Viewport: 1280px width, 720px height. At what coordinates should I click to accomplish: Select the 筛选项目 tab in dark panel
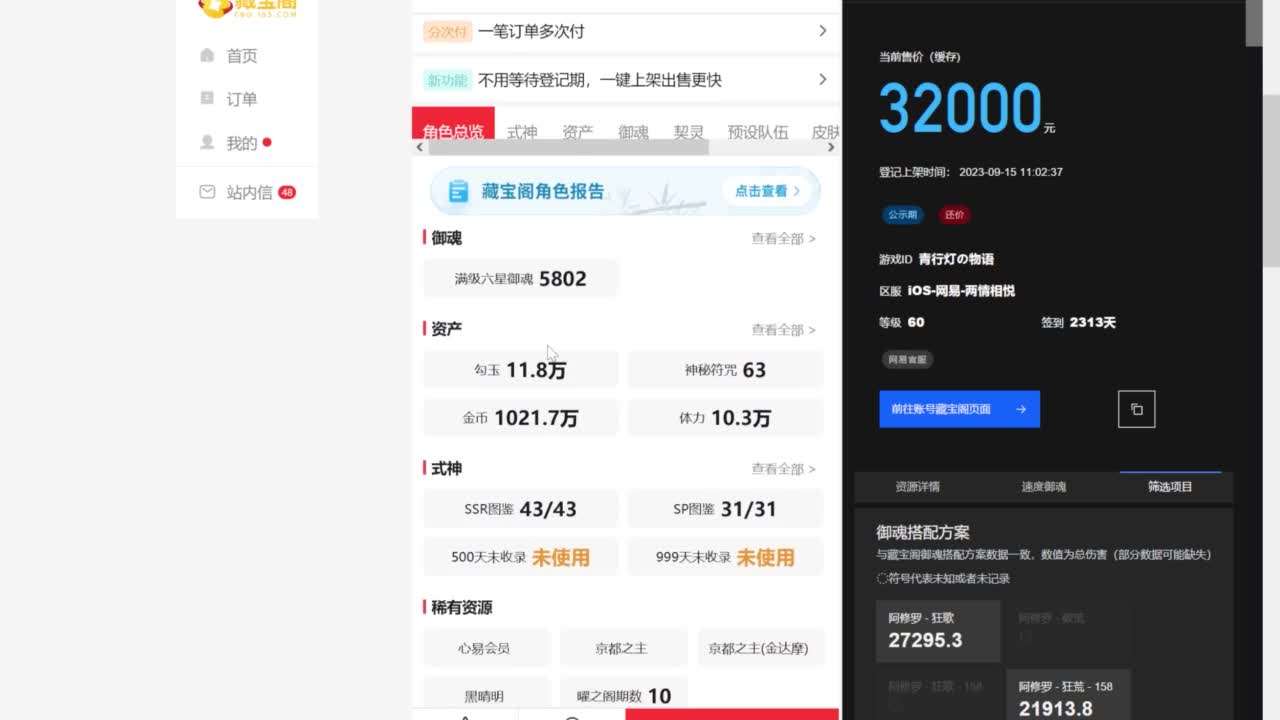(x=1170, y=487)
